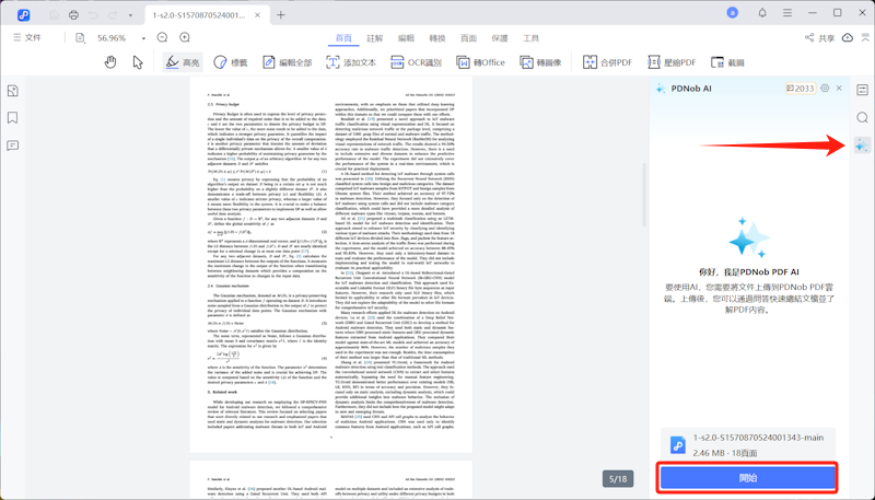This screenshot has width=875, height=500.
Task: Open the properties panel in right sidebar
Action: (x=862, y=89)
